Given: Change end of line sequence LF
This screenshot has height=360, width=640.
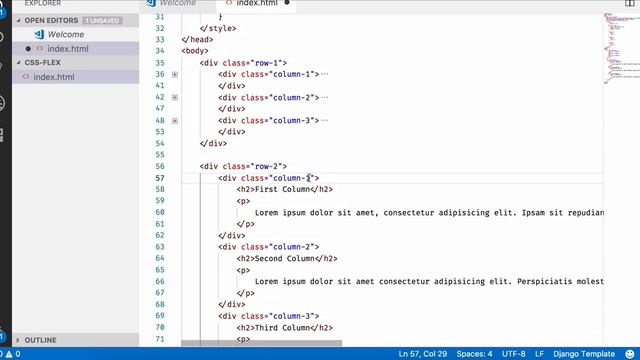Looking at the screenshot, I should 539,354.
